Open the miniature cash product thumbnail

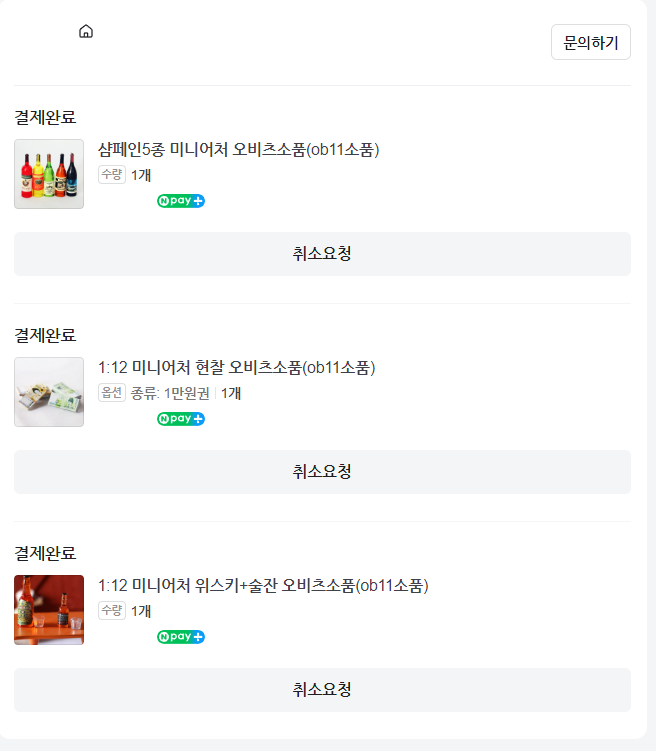click(49, 392)
